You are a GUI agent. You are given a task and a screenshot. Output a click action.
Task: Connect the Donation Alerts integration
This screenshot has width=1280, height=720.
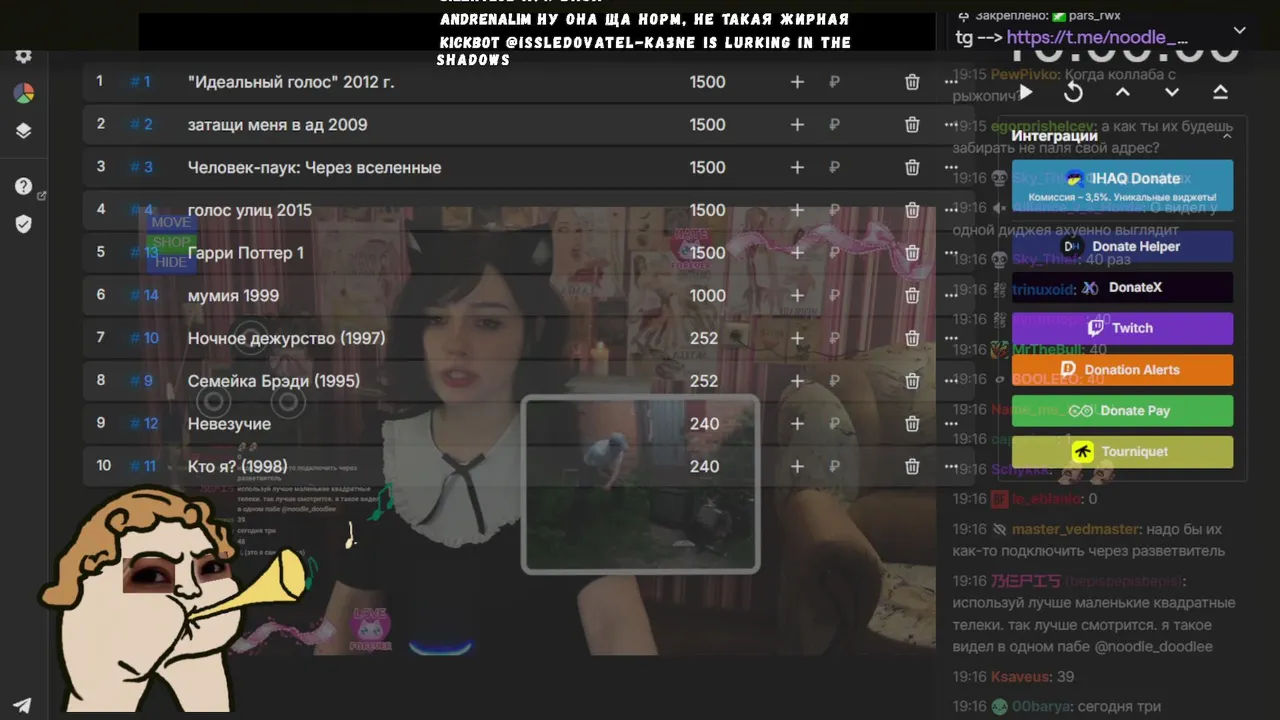point(1122,369)
